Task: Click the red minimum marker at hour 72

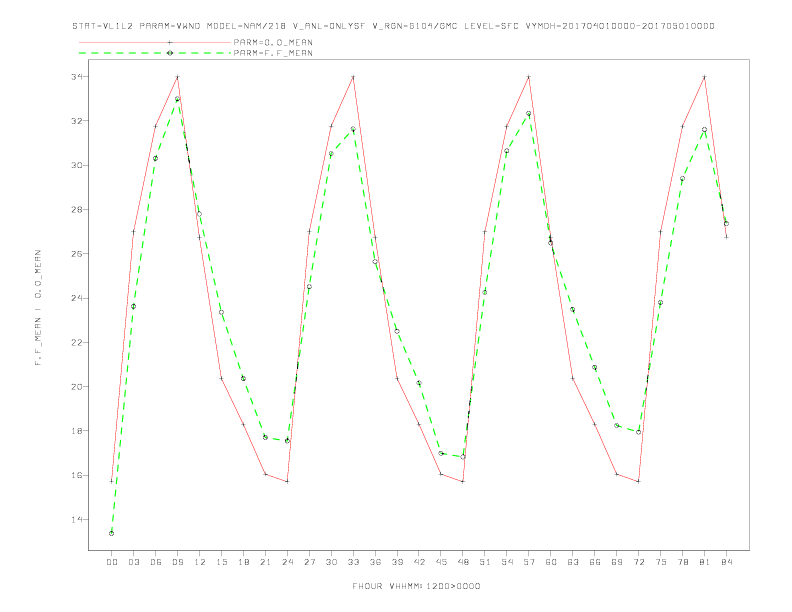Action: pos(638,482)
